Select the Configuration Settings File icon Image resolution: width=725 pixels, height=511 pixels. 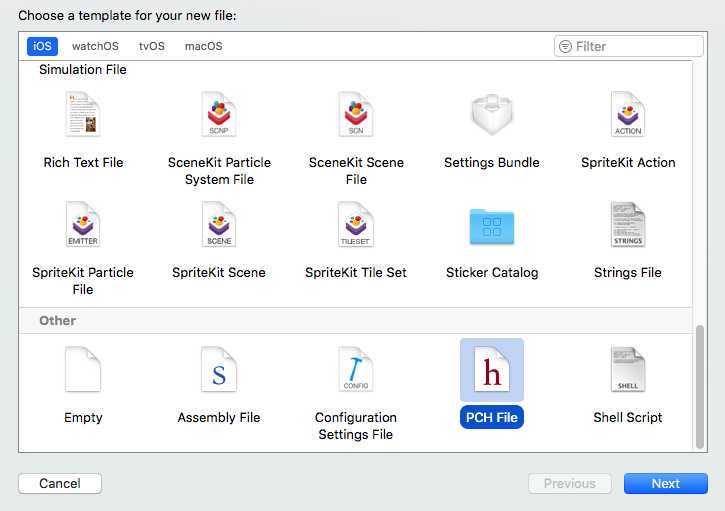click(356, 369)
